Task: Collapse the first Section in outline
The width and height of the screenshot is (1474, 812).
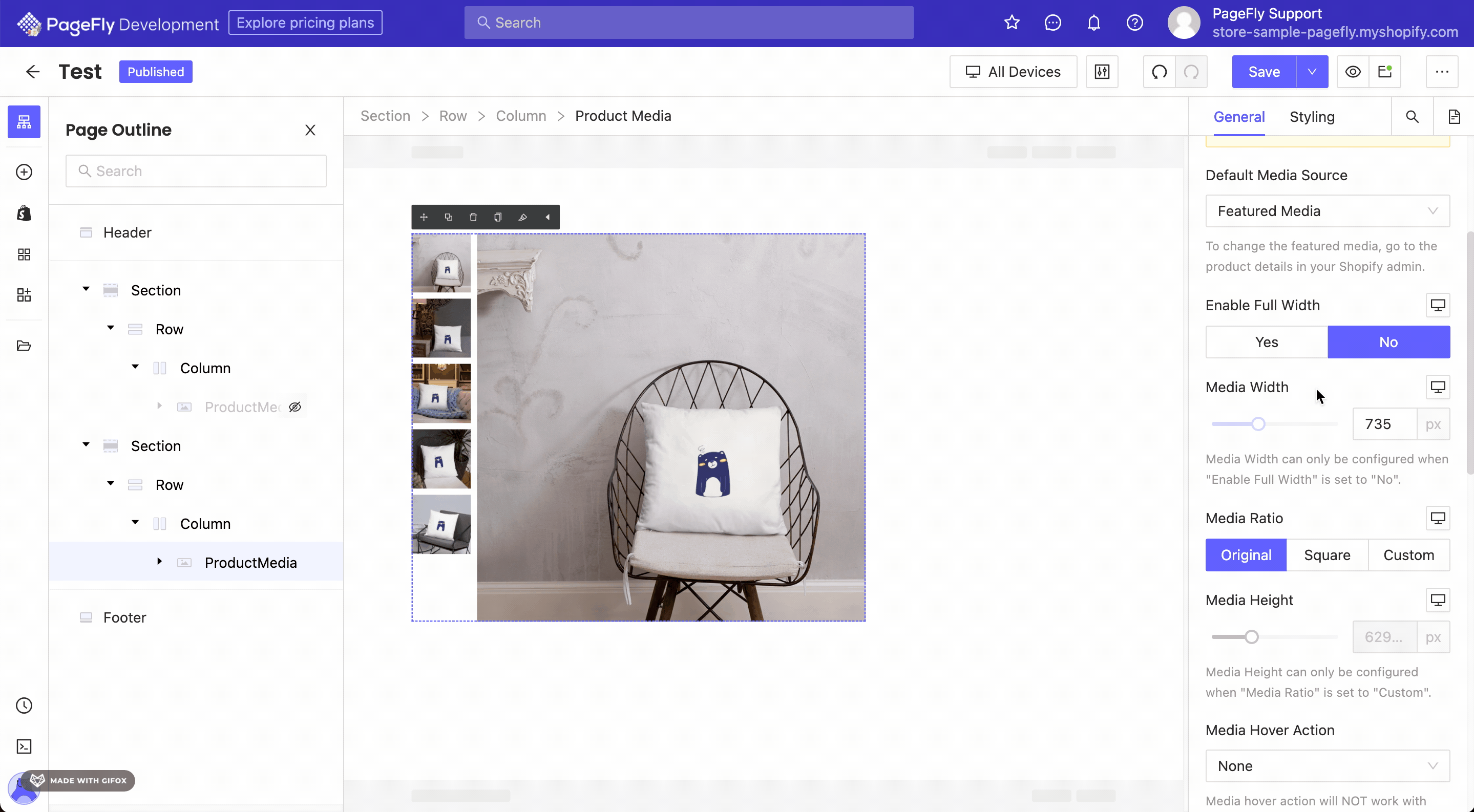Action: coord(86,289)
